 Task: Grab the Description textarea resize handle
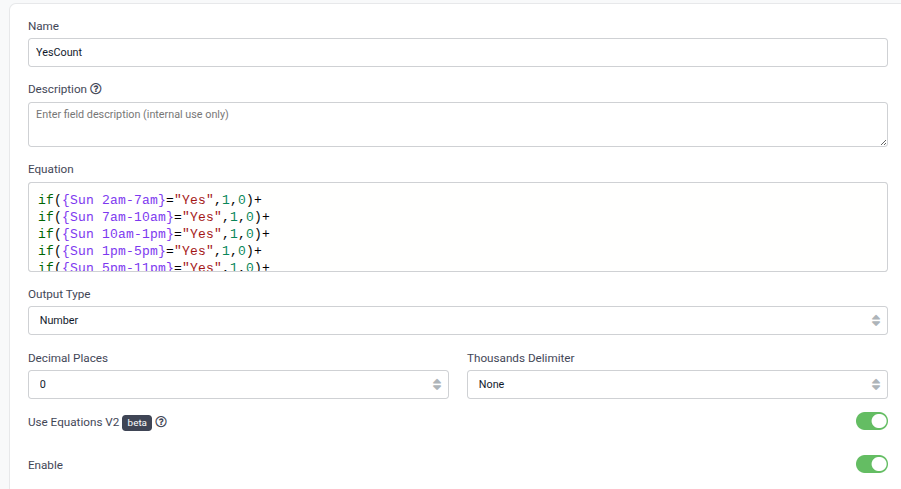pos(883,142)
